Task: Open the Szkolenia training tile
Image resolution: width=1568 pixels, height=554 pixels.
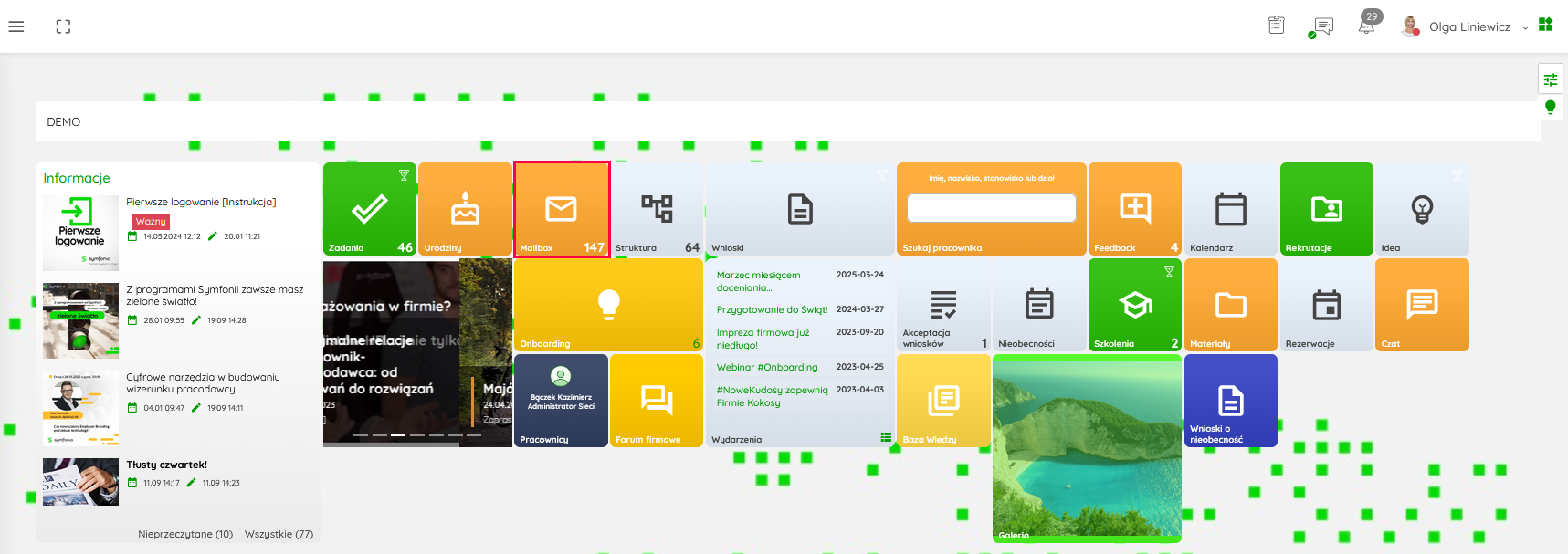Action: [x=1134, y=305]
